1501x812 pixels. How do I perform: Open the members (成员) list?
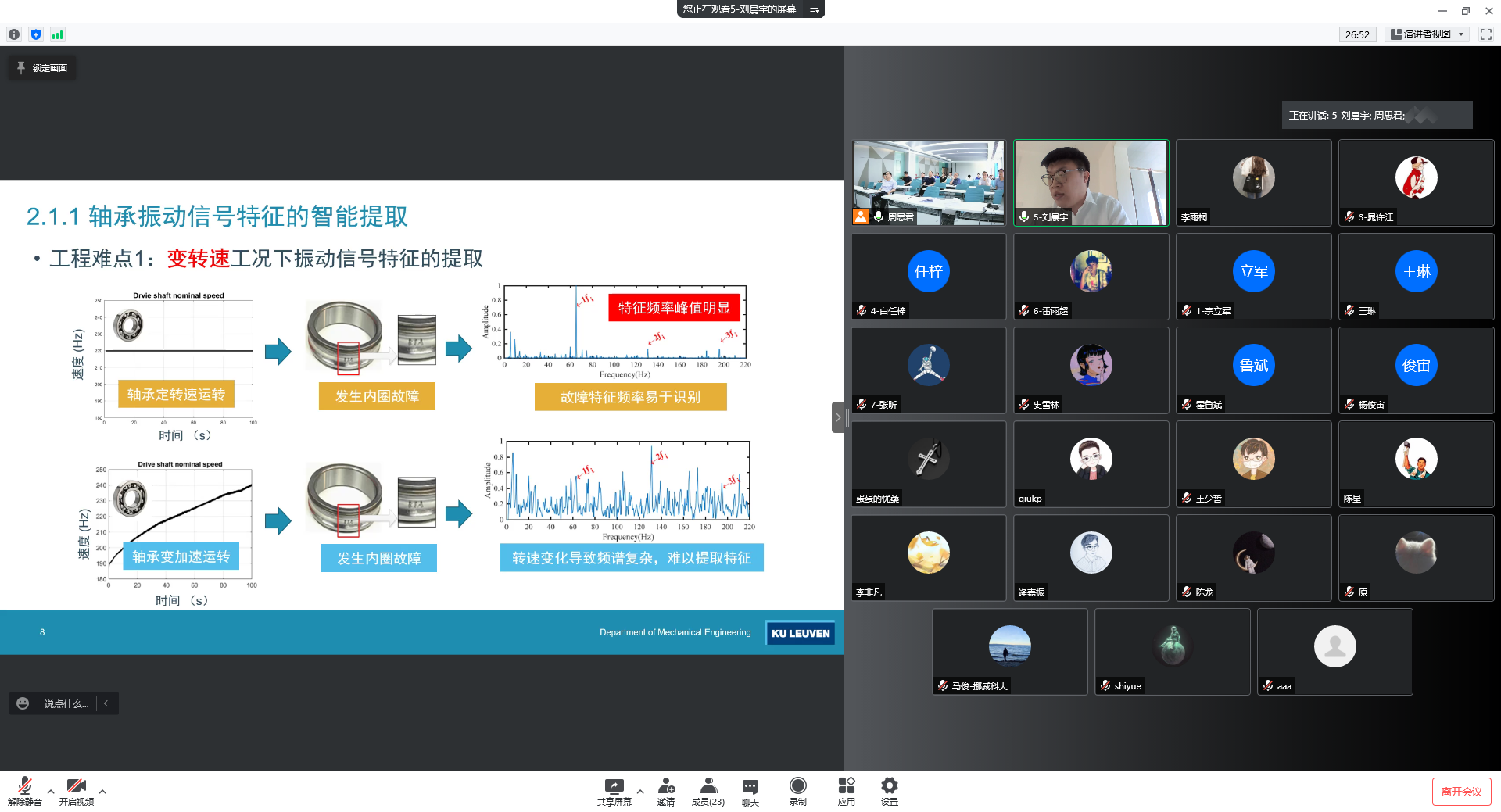tap(708, 786)
